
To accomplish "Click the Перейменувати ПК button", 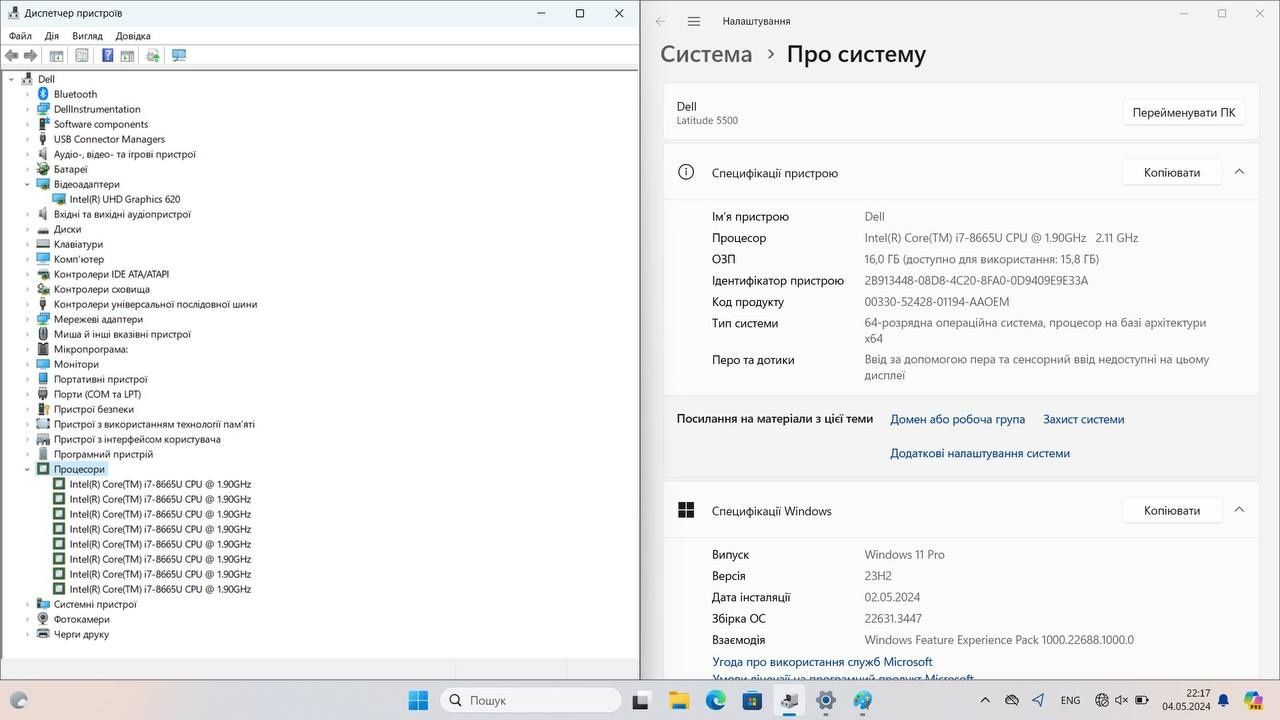I will click(x=1184, y=113).
